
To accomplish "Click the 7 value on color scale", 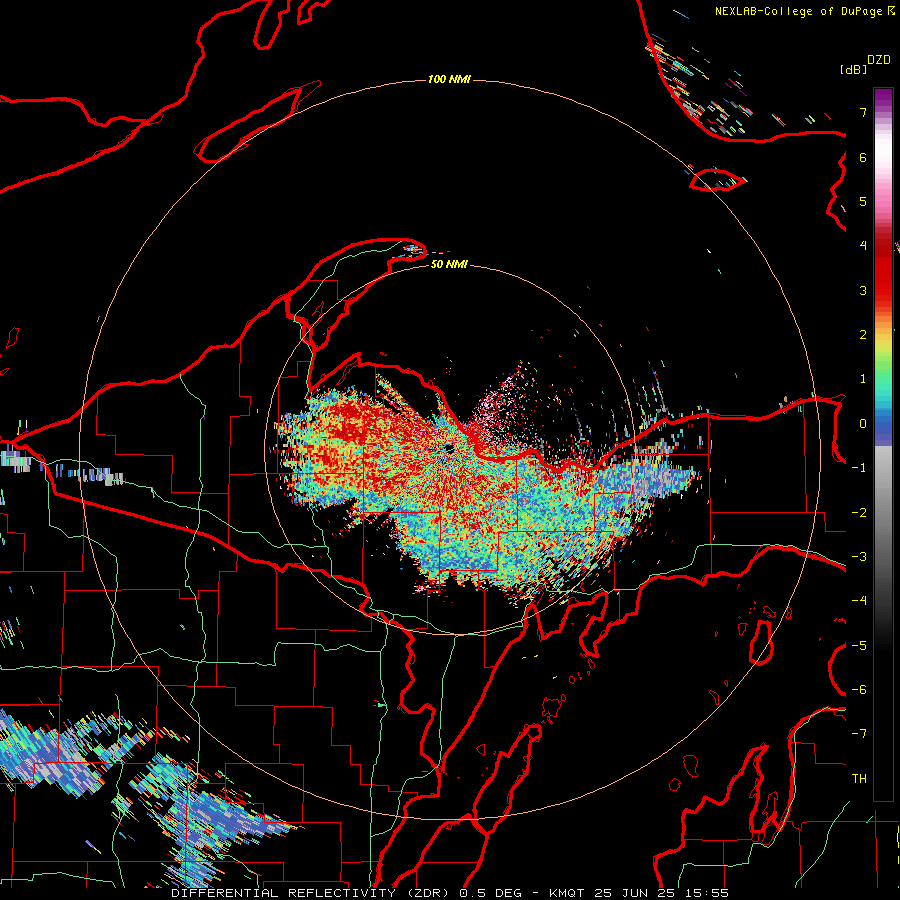I will click(863, 112).
